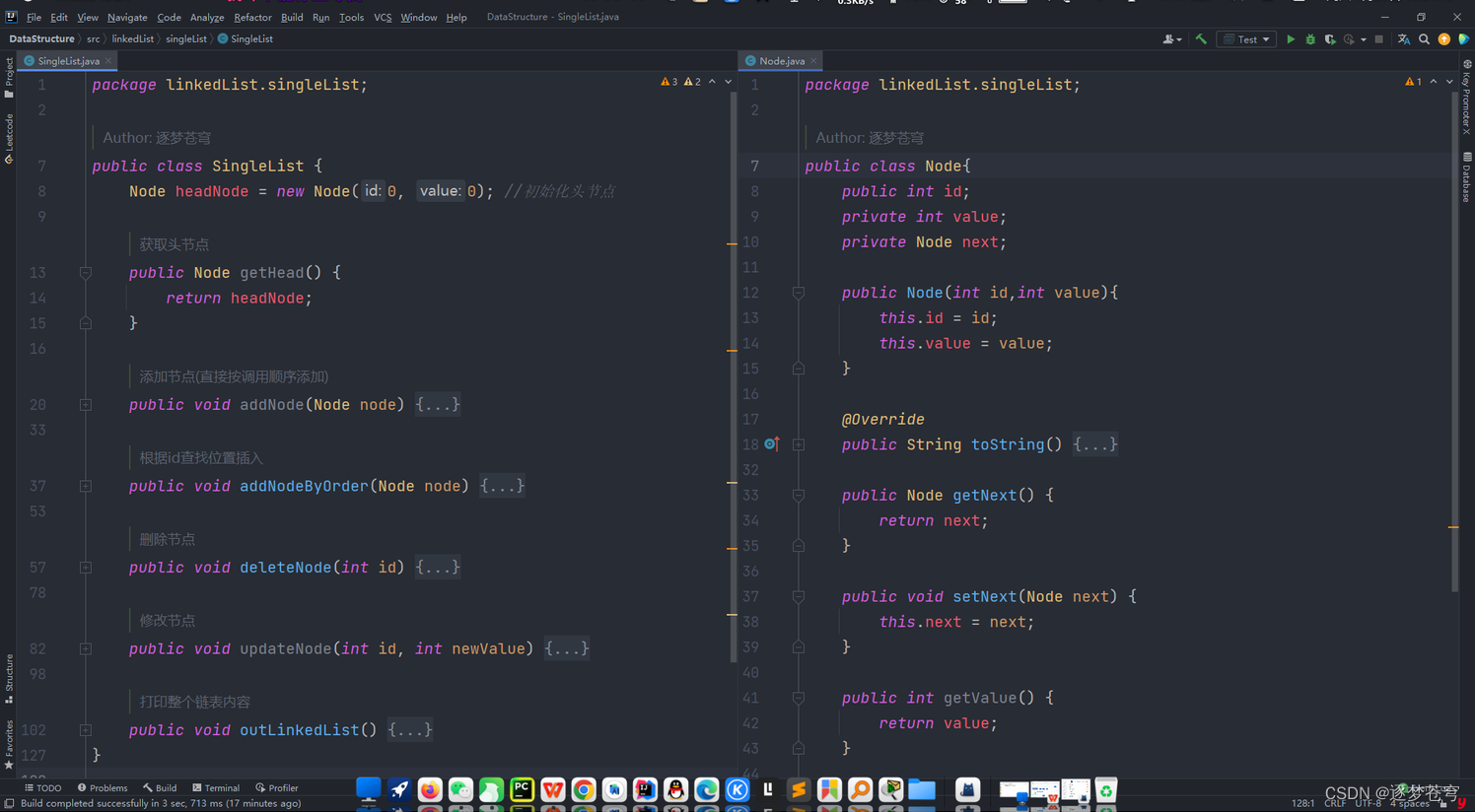Click the toString override gutter icon

pyautogui.click(x=772, y=444)
